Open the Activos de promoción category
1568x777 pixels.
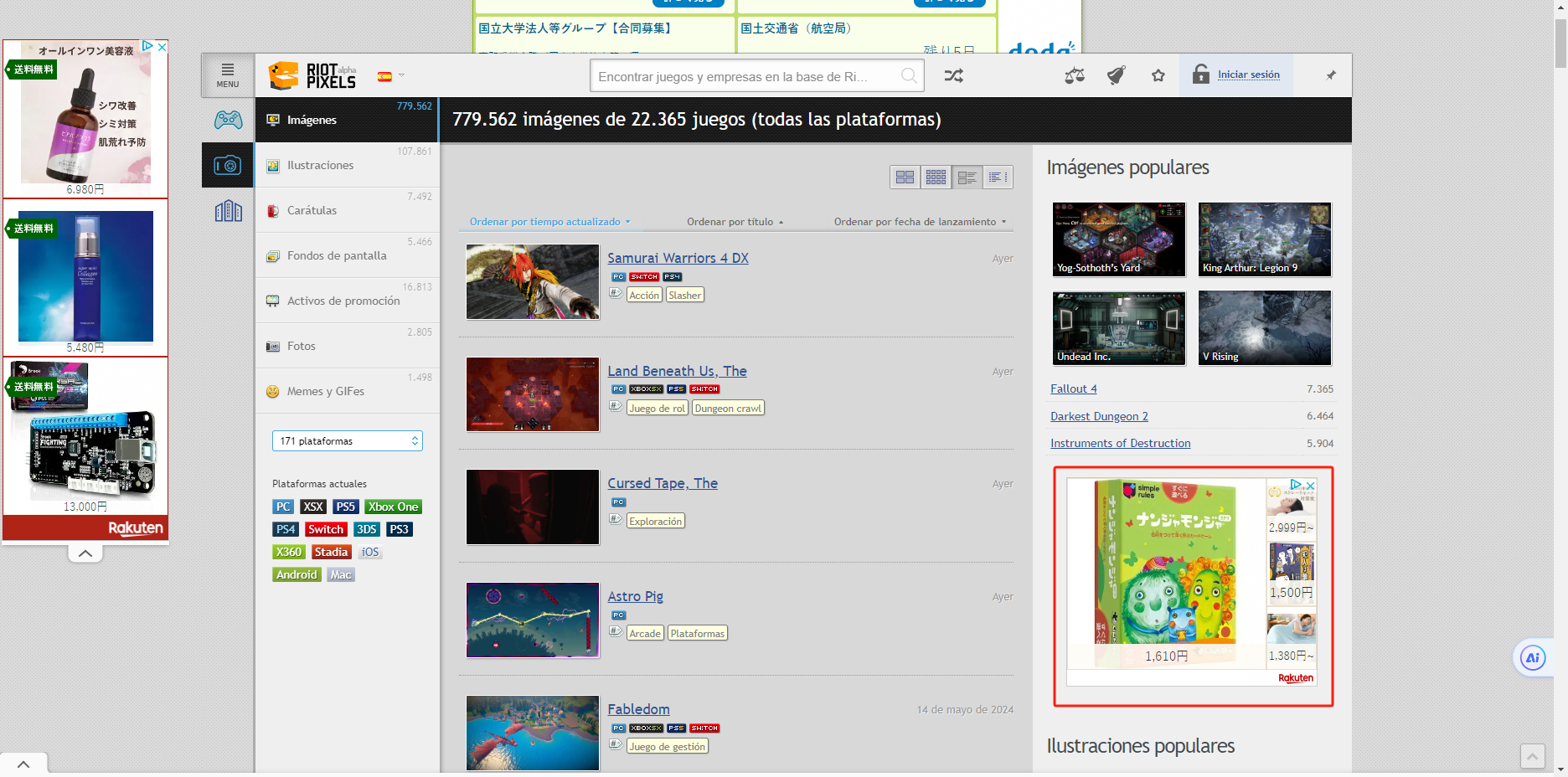click(x=347, y=301)
